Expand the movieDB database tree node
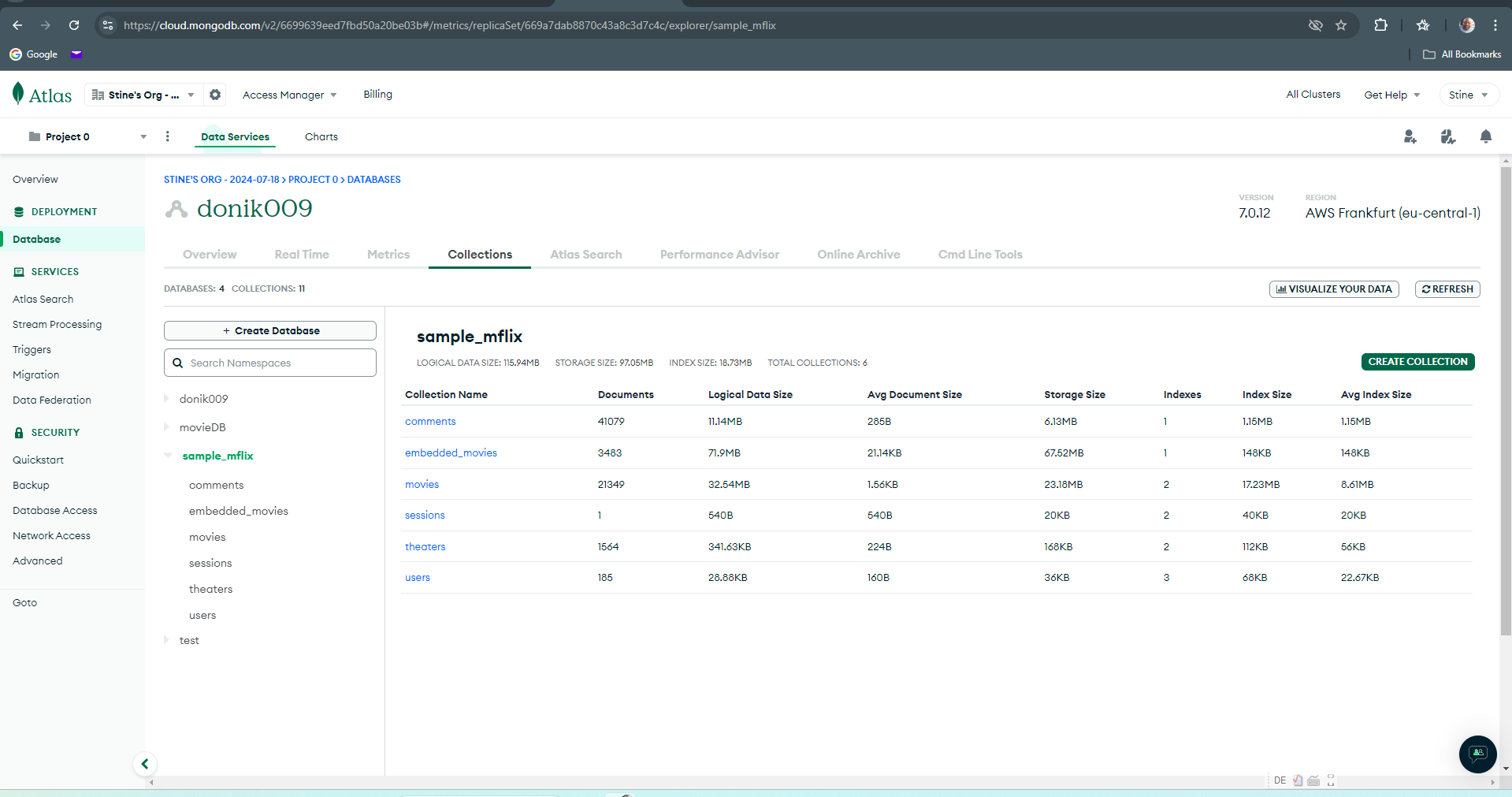Viewport: 1512px width, 797px height. [x=166, y=427]
